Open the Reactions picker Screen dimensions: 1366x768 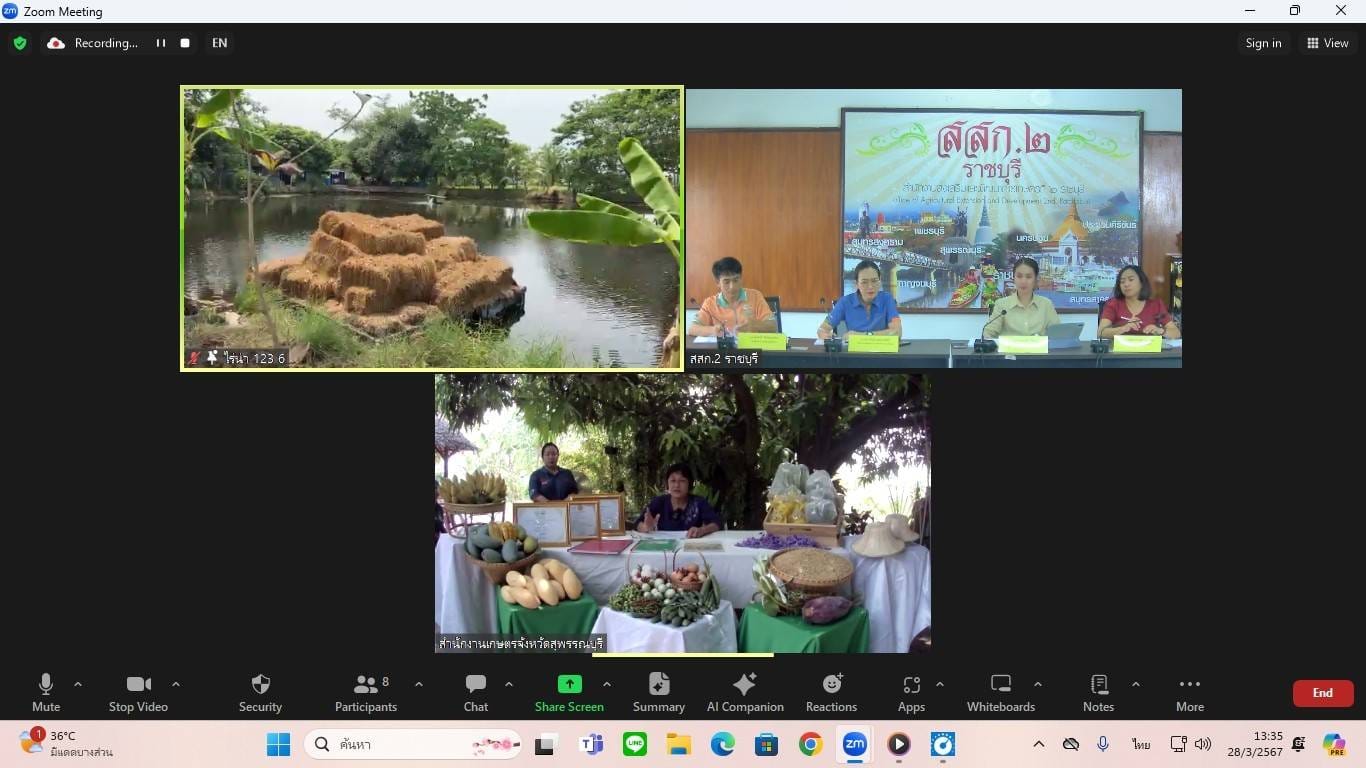[x=831, y=692]
